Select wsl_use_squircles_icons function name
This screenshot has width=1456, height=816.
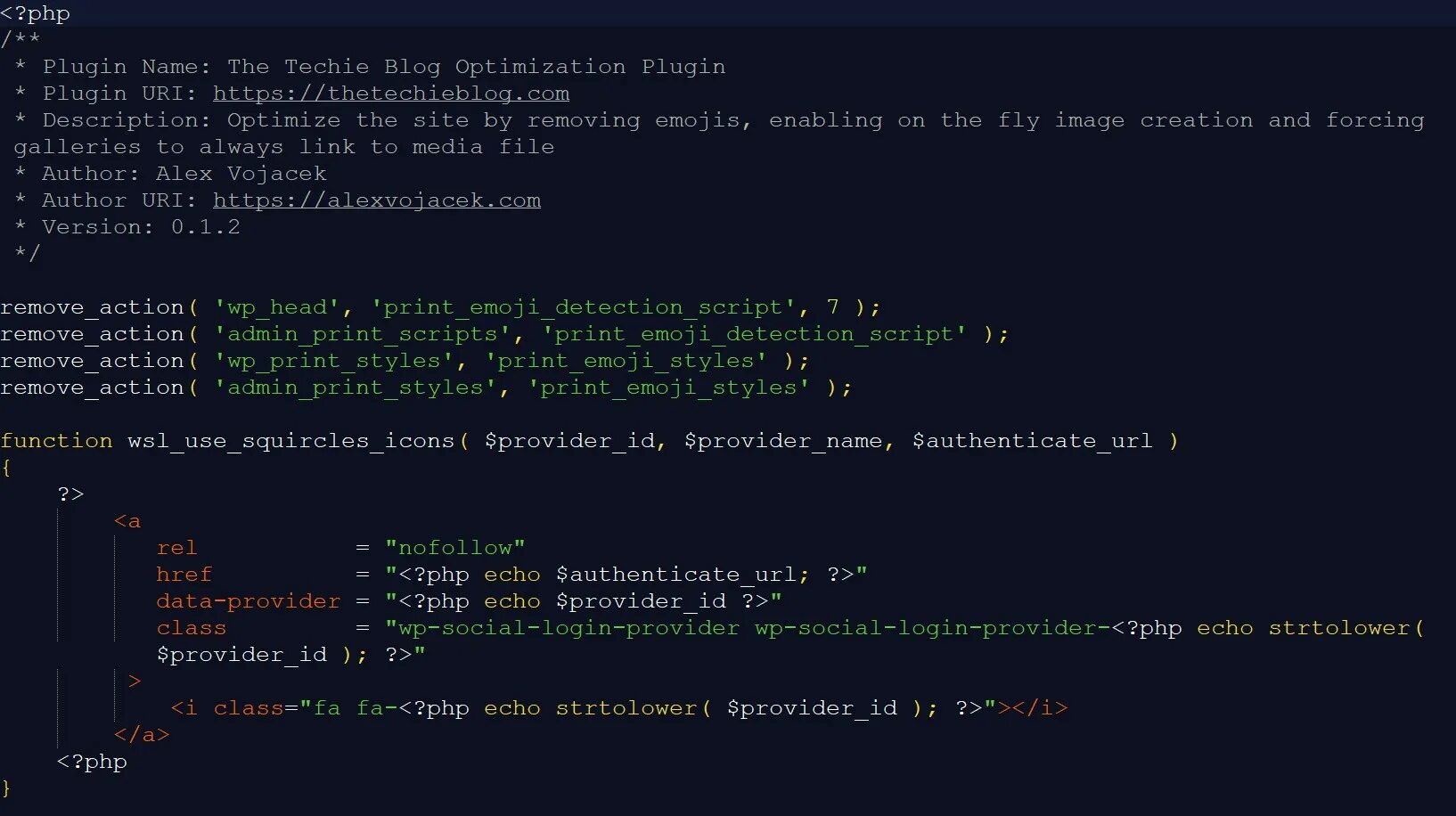click(291, 441)
